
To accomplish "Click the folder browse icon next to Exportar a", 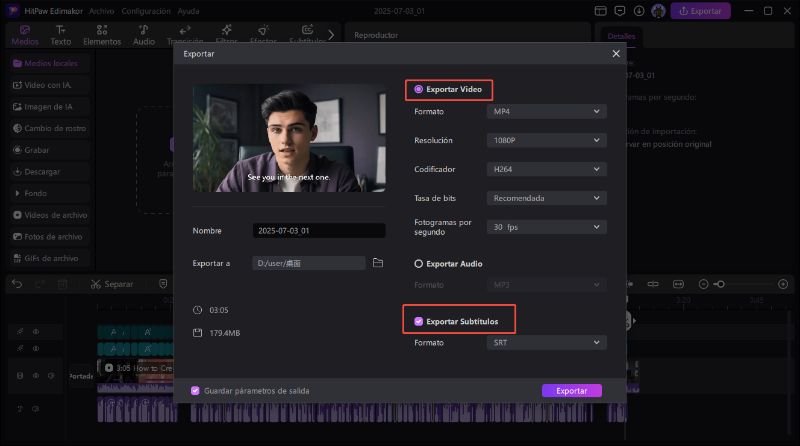I will coord(378,263).
